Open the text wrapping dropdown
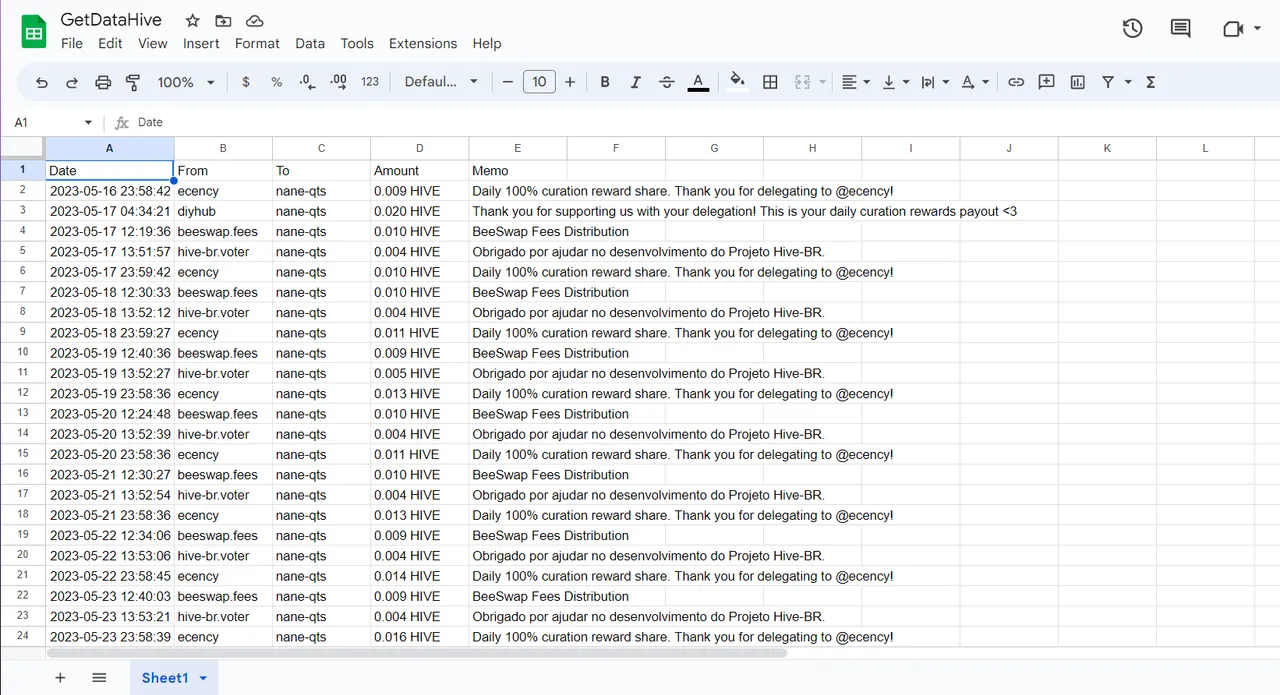The height and width of the screenshot is (695, 1280). click(935, 82)
